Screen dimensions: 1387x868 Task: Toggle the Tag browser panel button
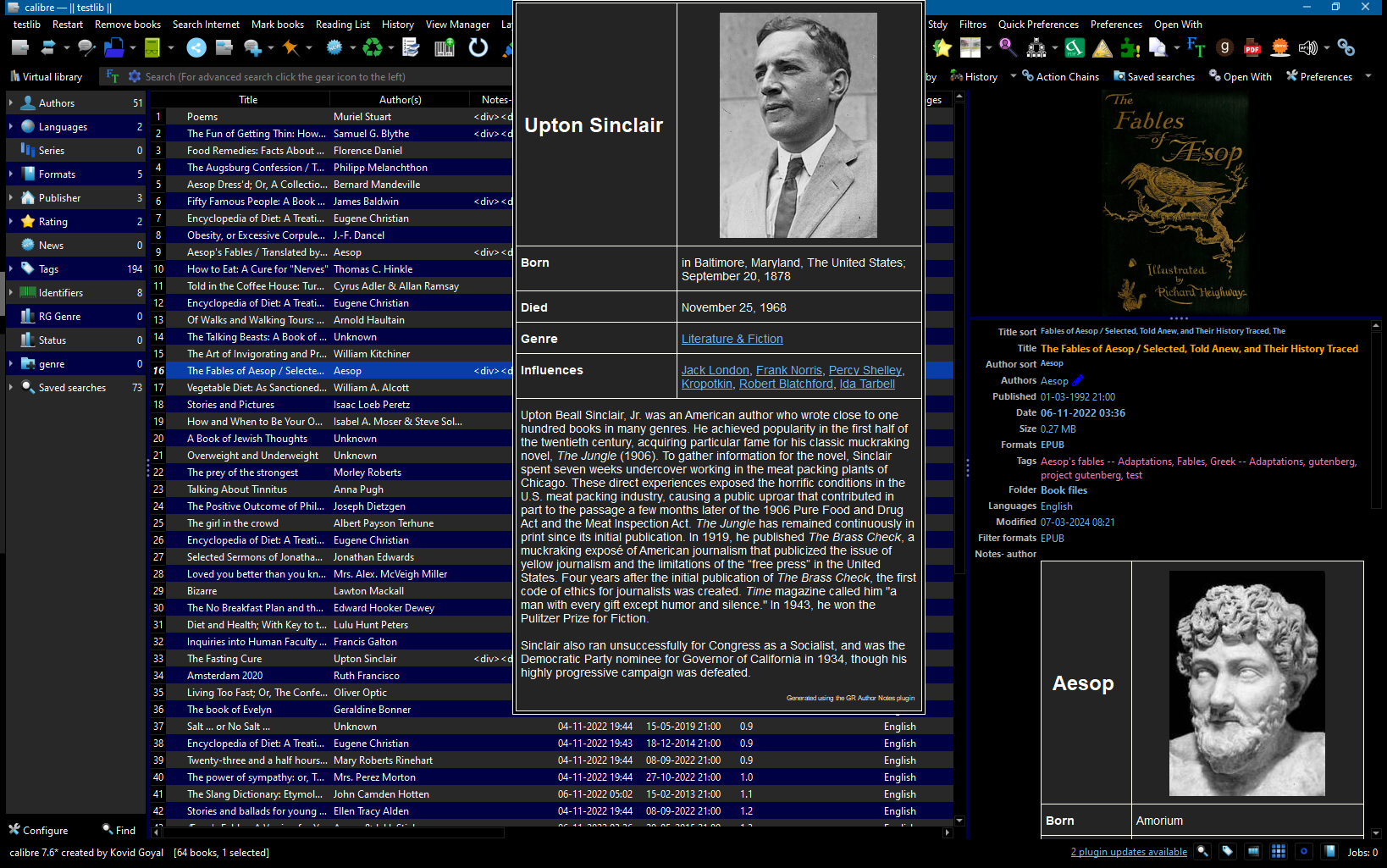tap(1228, 851)
